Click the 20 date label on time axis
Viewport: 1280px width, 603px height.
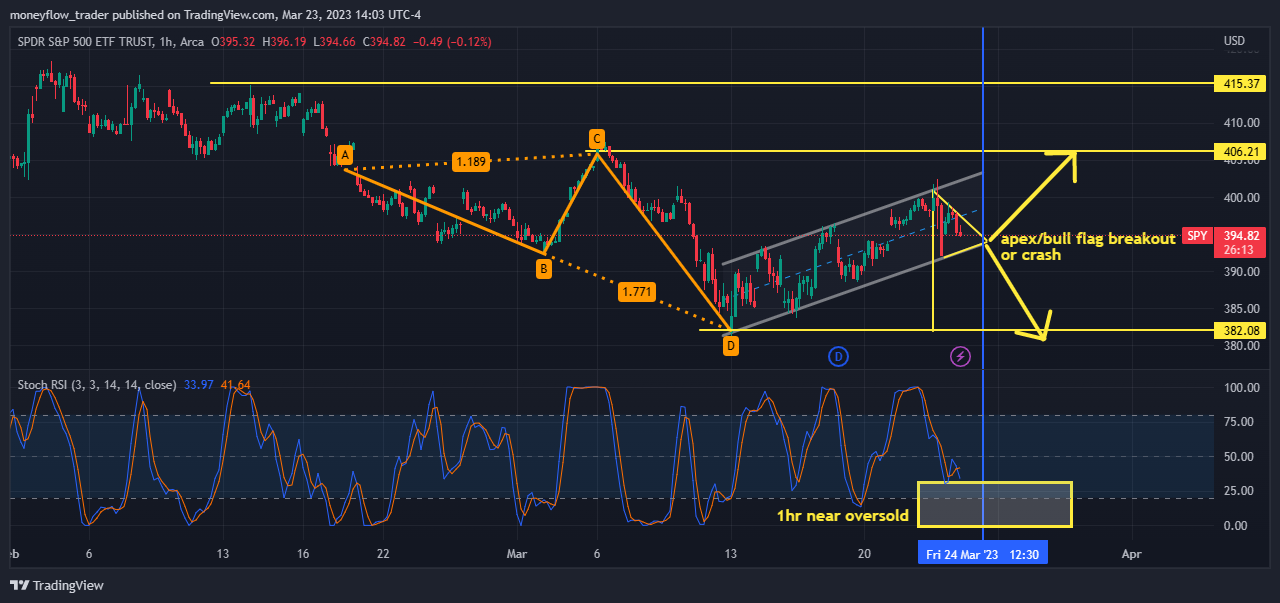coord(865,553)
